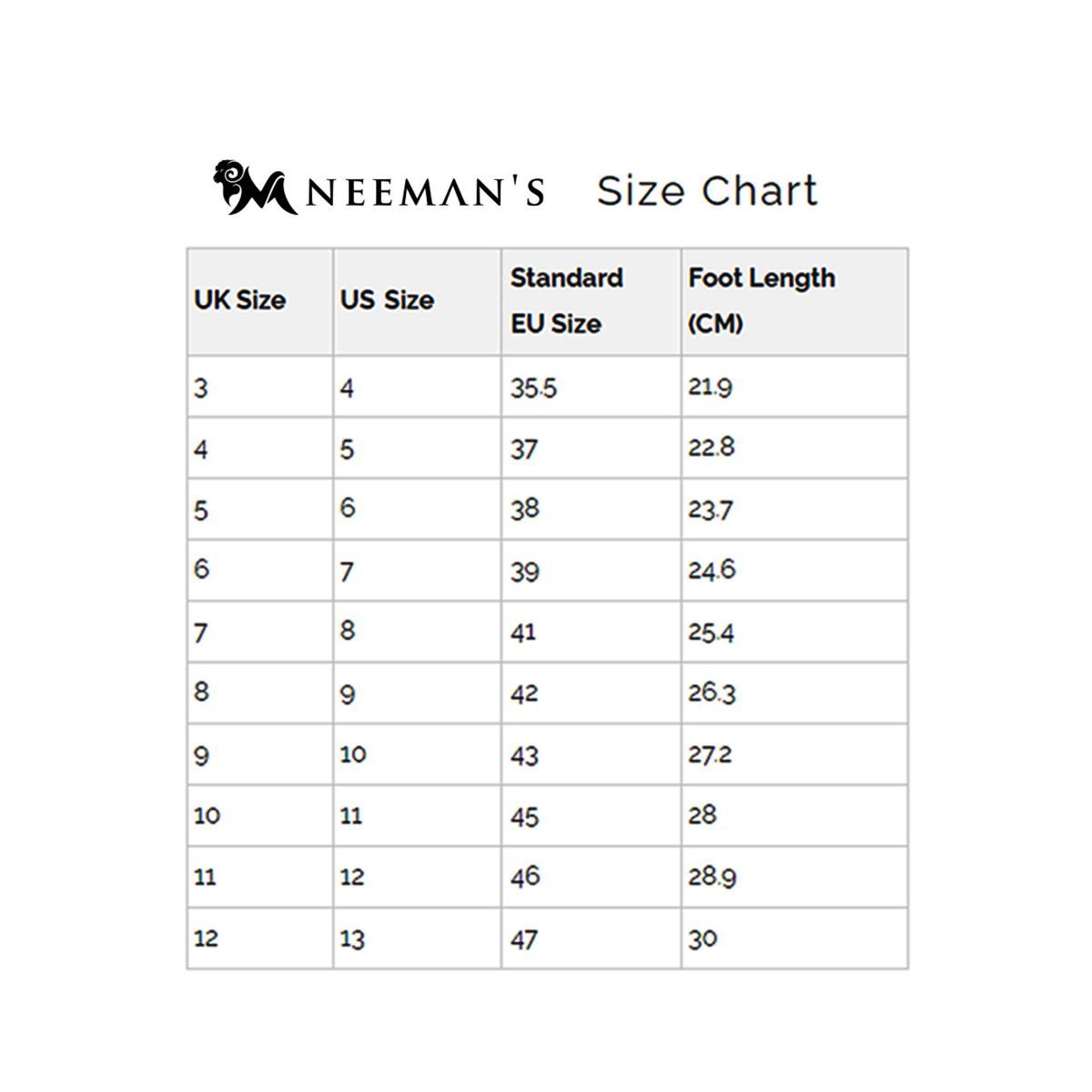Click the Neeman's ram logo icon

248,188
